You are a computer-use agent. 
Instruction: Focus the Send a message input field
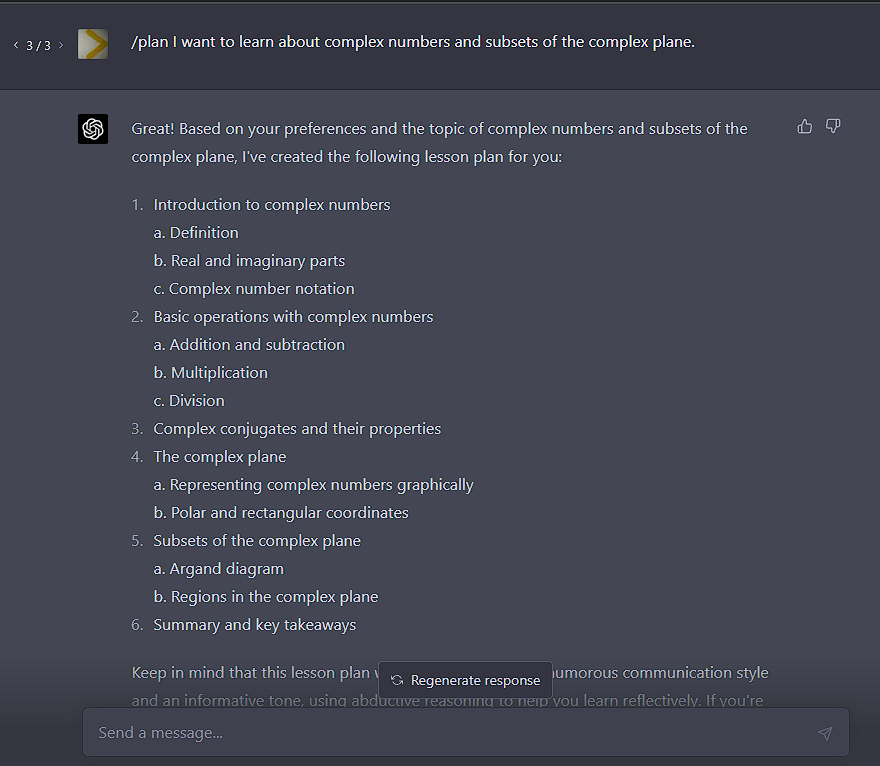coord(450,733)
